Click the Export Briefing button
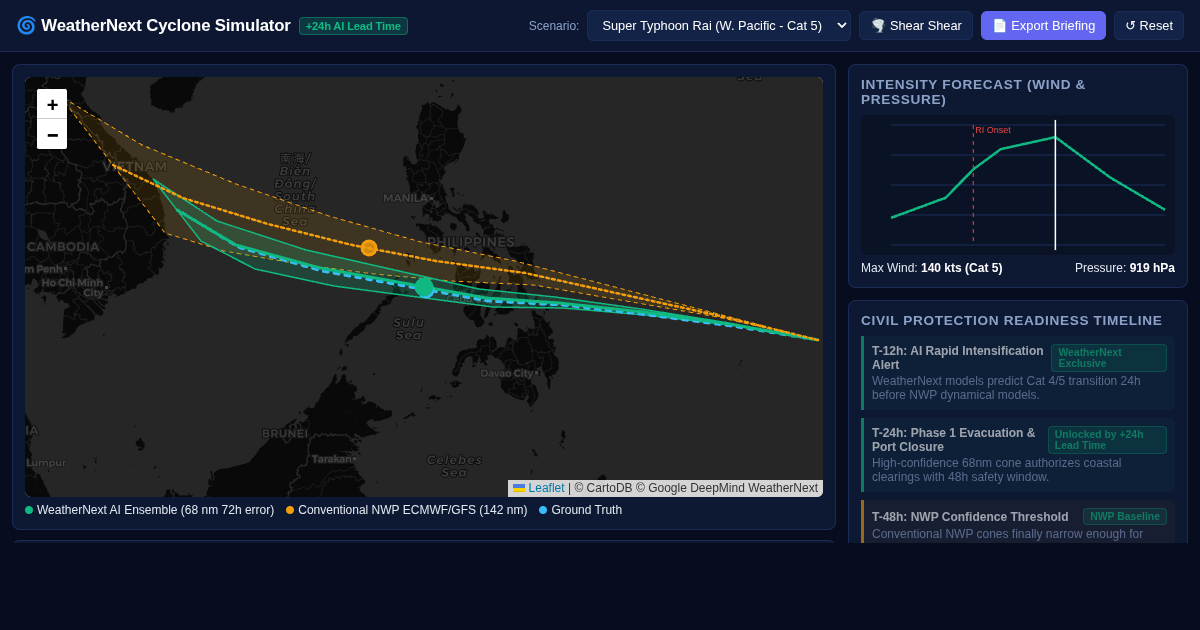This screenshot has width=1200, height=630. coord(1043,25)
